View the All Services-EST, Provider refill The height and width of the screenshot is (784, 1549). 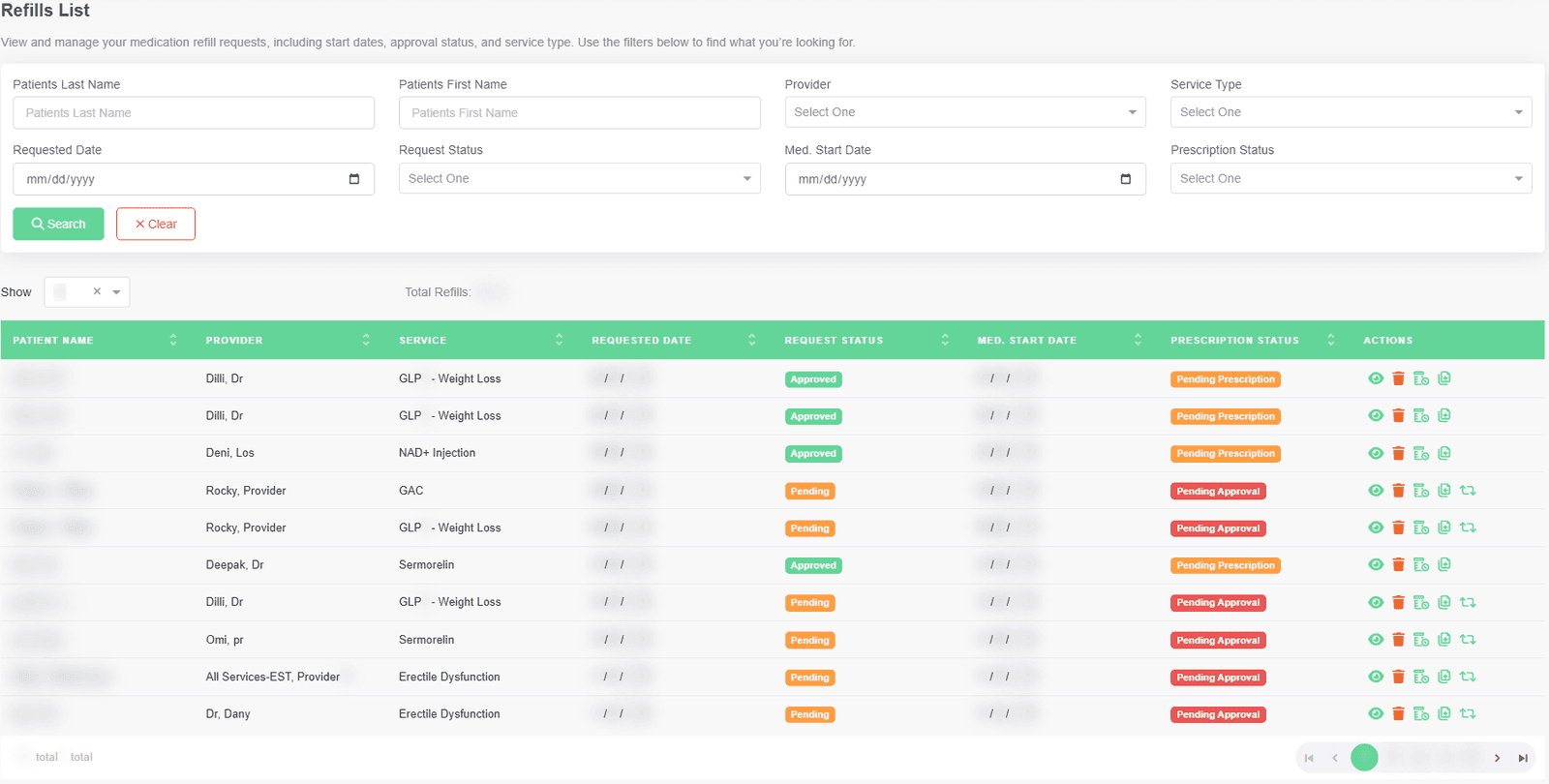tap(1375, 677)
